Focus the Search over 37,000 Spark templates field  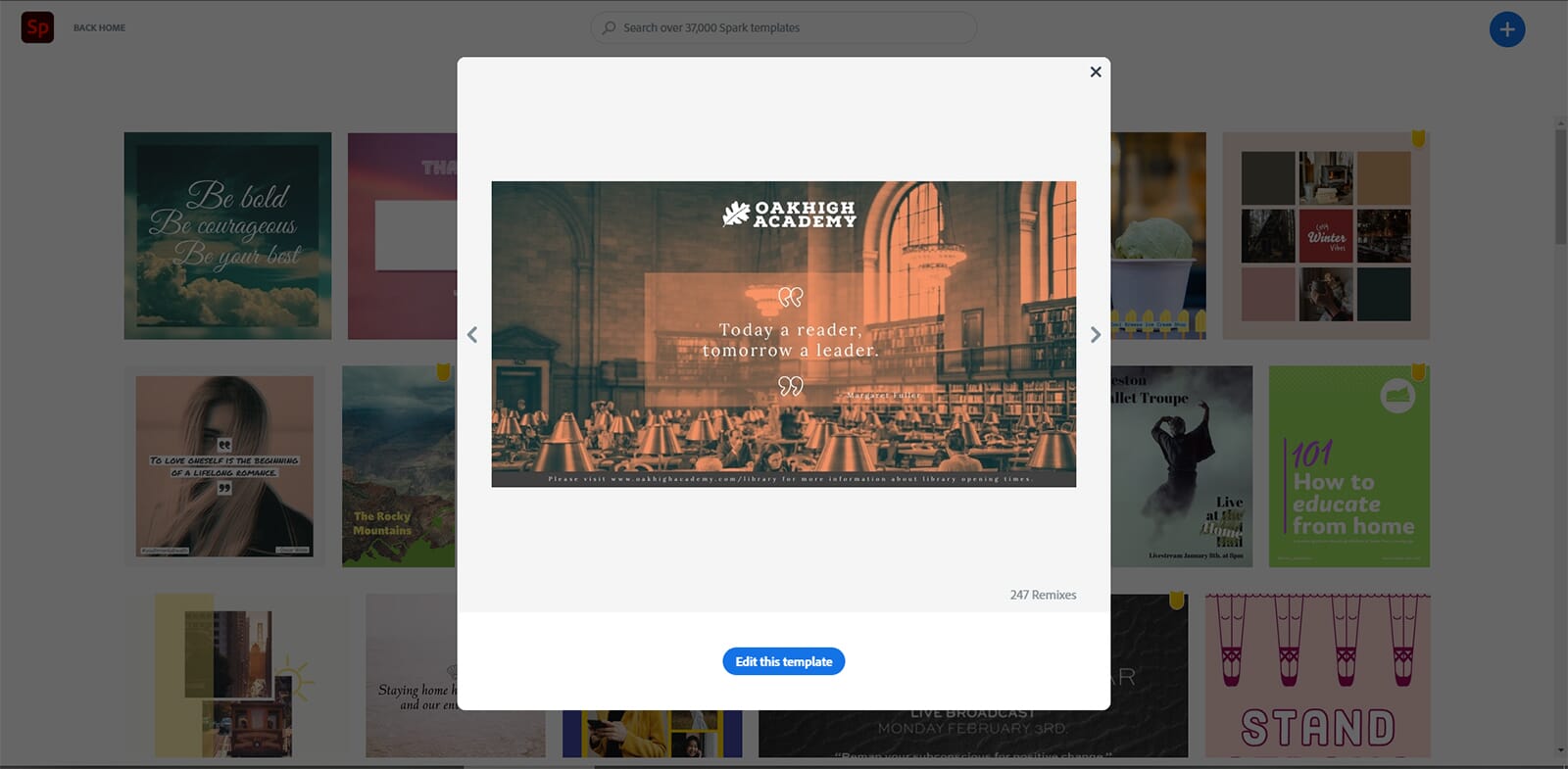point(783,27)
